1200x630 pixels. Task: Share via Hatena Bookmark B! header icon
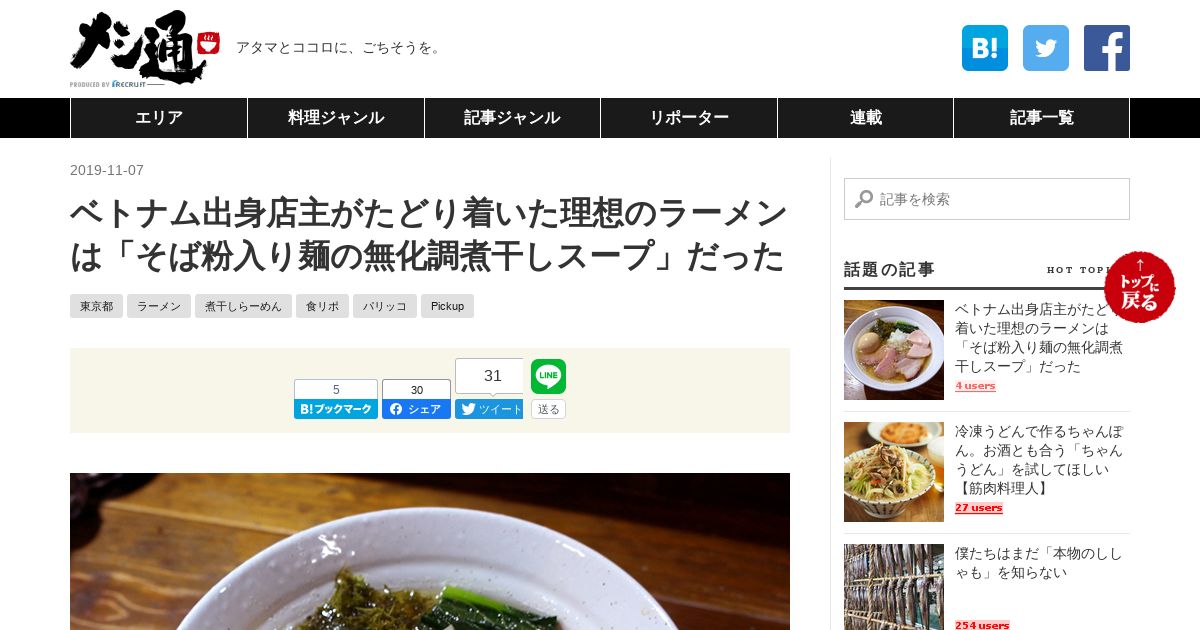point(985,48)
